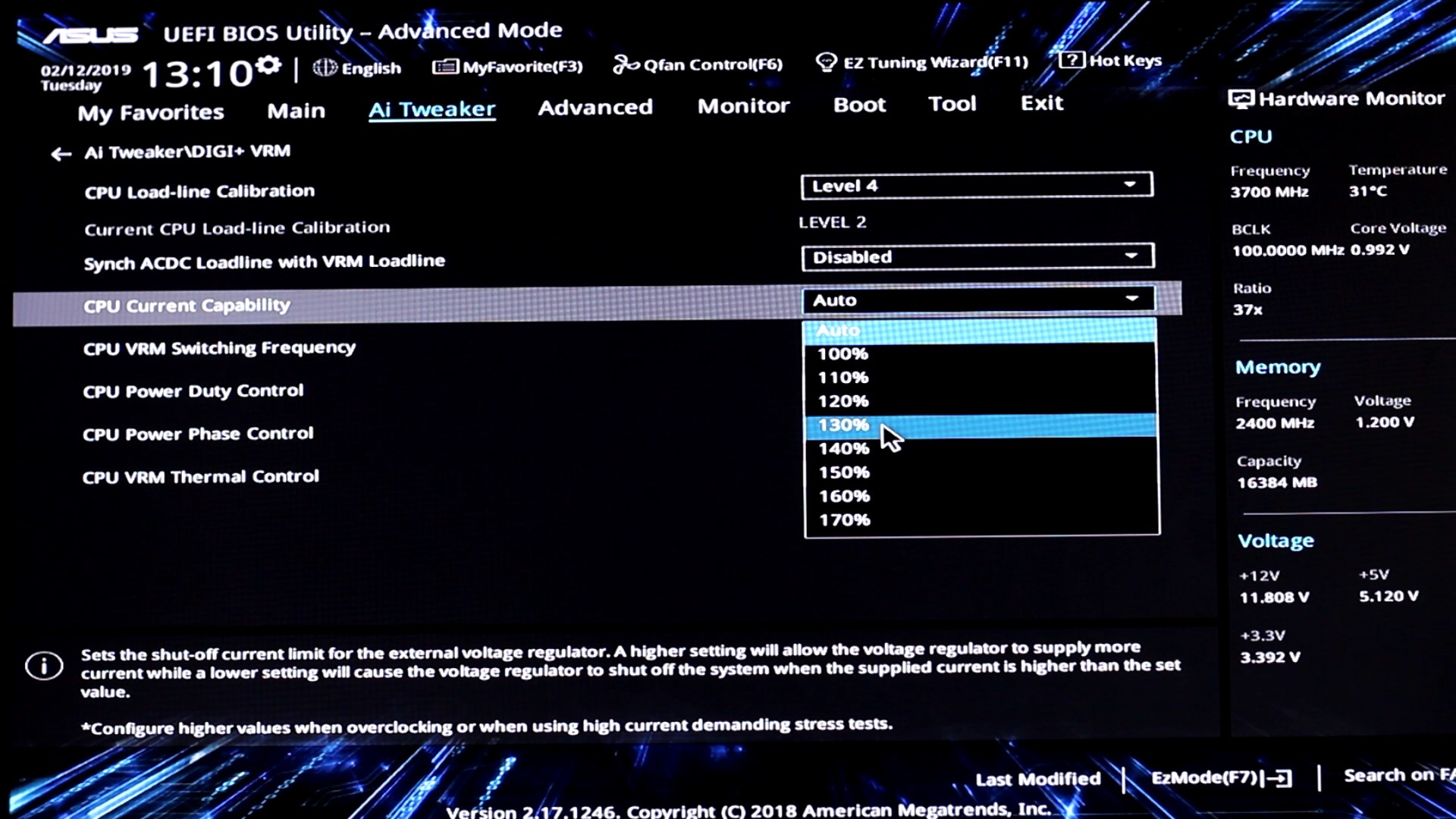Select CPU VRM Switching Frequency row

[219, 349]
